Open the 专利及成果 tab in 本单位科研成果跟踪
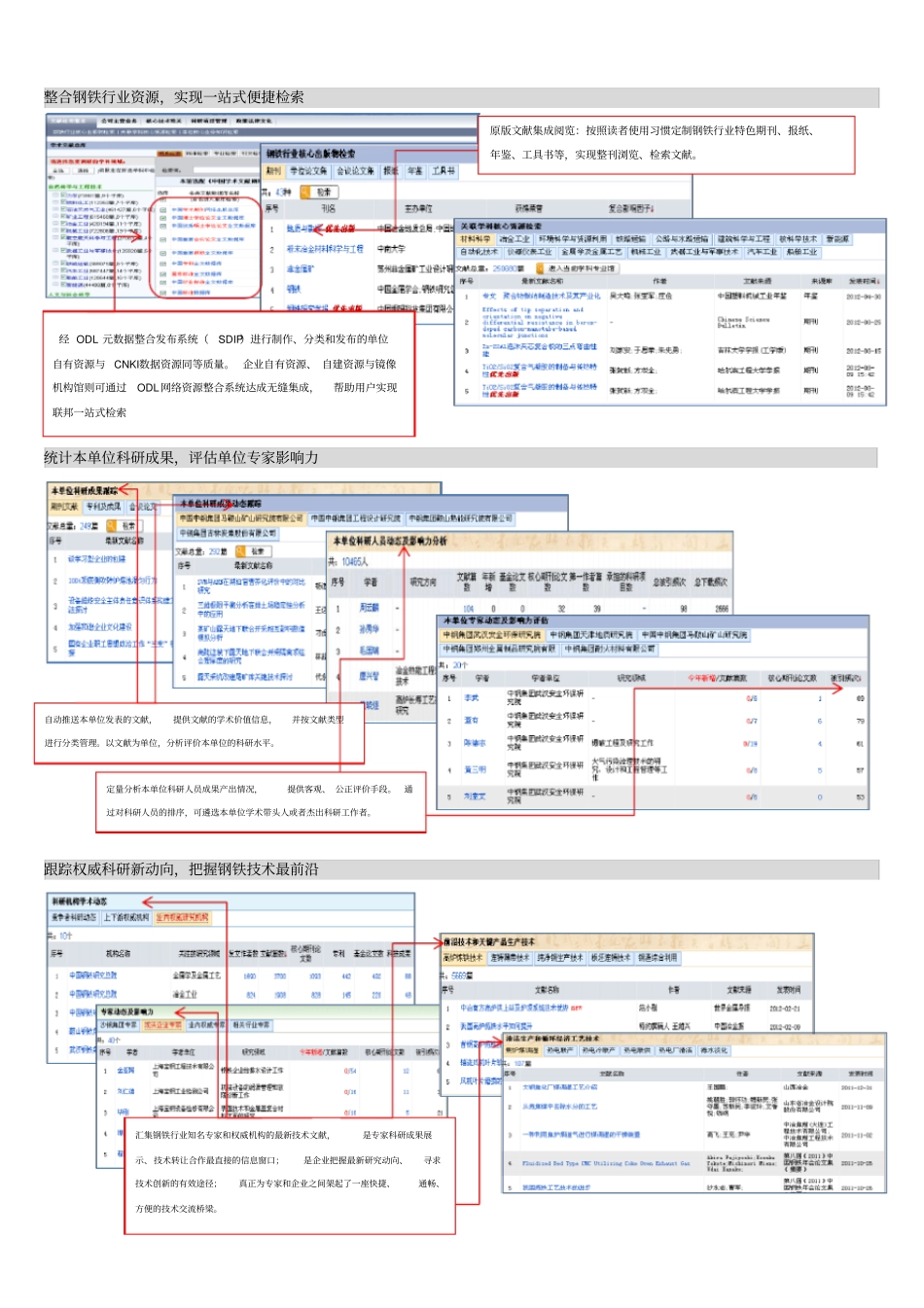Viewport: 924px width, 1308px height. point(103,506)
